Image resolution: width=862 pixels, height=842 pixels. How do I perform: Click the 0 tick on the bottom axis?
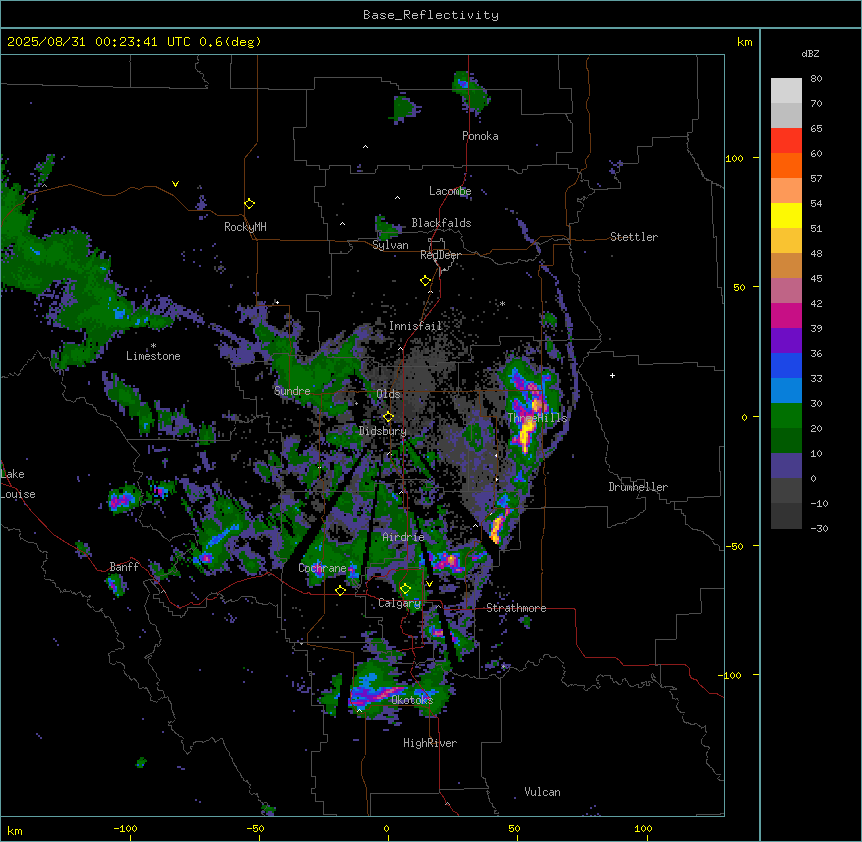tap(386, 828)
